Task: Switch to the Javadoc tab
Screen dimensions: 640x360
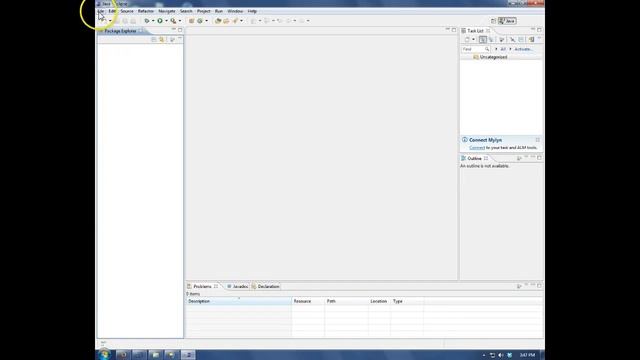Action: (238, 287)
